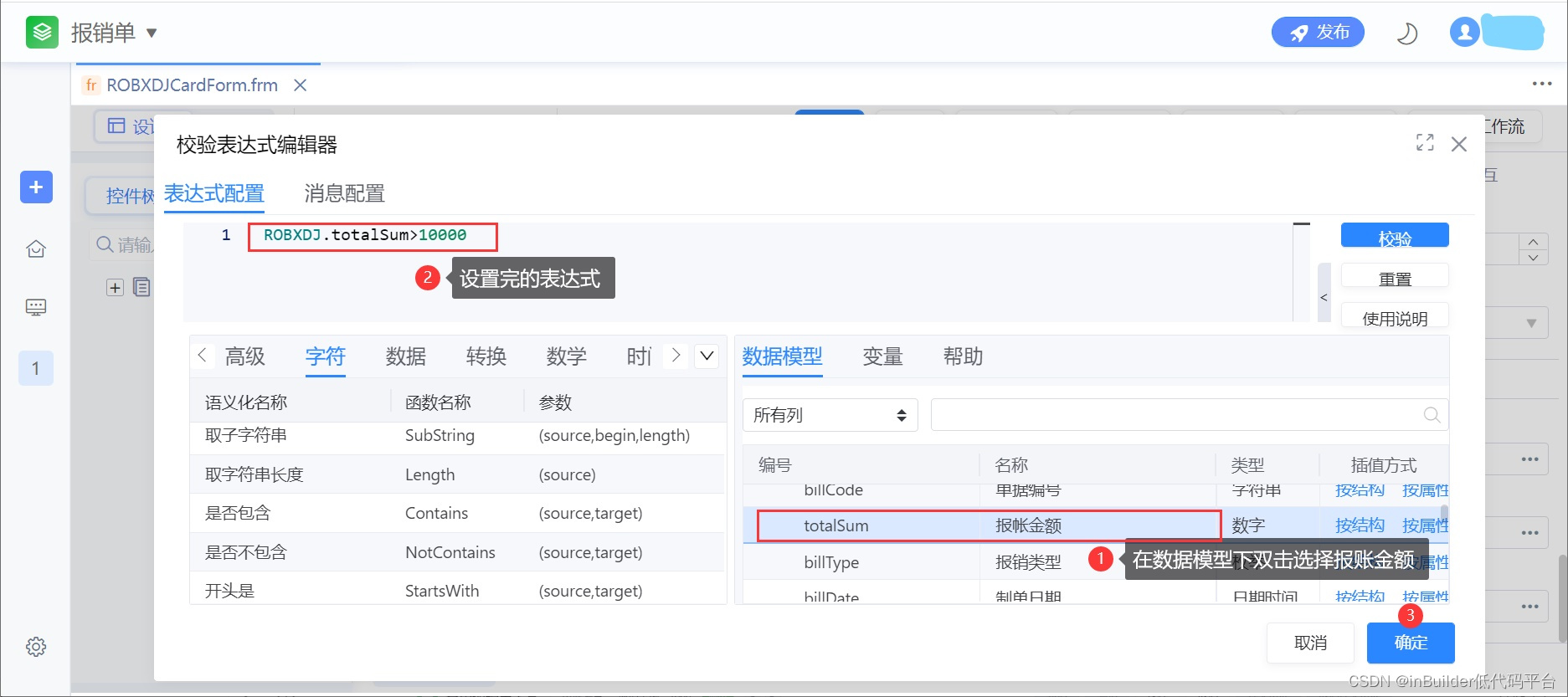The width and height of the screenshot is (1568, 697).
Task: Close the 校验表达式编辑器 dialog
Action: click(x=1459, y=144)
